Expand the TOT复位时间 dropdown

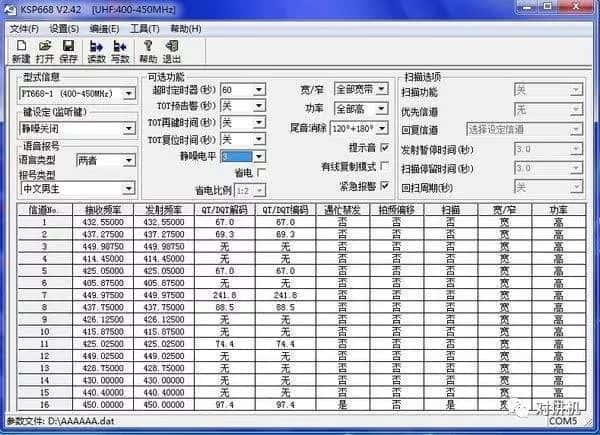pyautogui.click(x=259, y=139)
